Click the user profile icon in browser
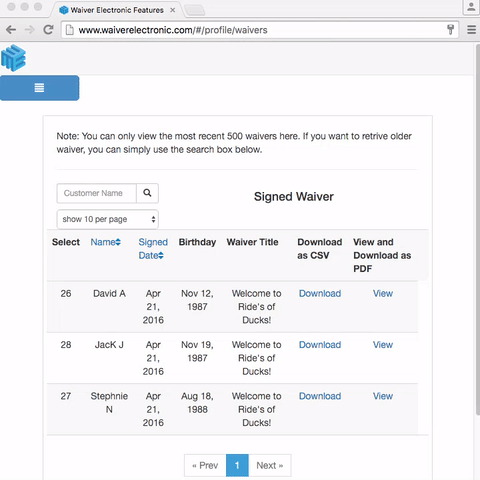This screenshot has width=480, height=480. pos(471,7)
